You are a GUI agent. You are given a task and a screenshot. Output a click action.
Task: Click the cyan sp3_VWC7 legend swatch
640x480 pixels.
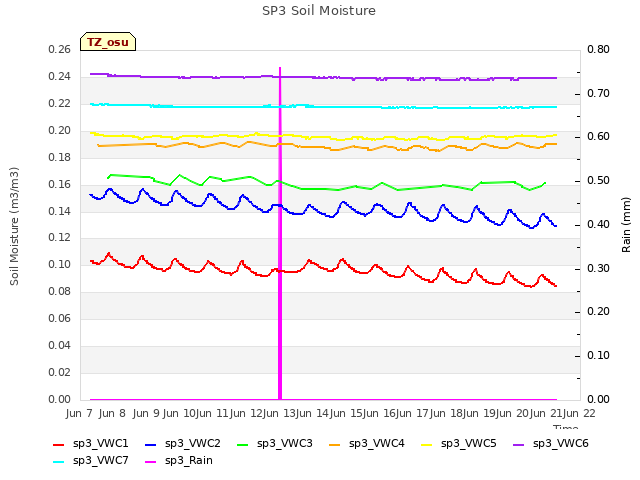(x=59, y=462)
